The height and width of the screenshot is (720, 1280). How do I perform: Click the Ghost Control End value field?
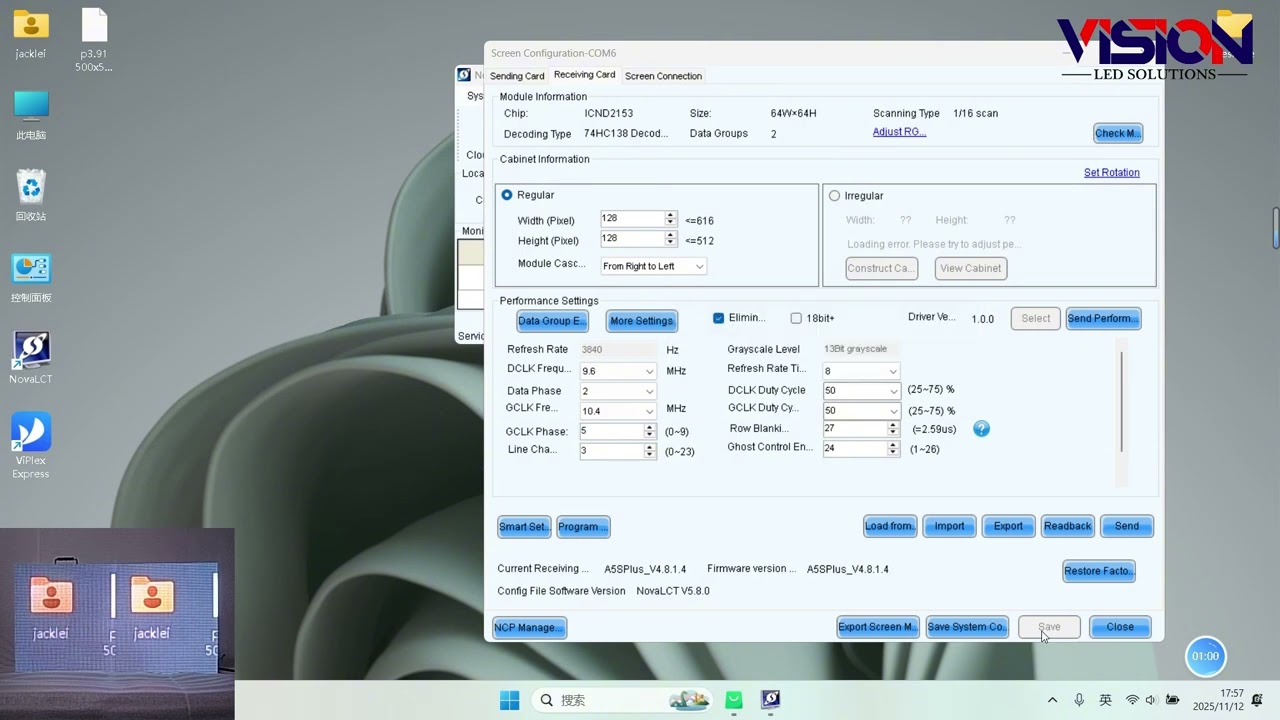click(861, 449)
